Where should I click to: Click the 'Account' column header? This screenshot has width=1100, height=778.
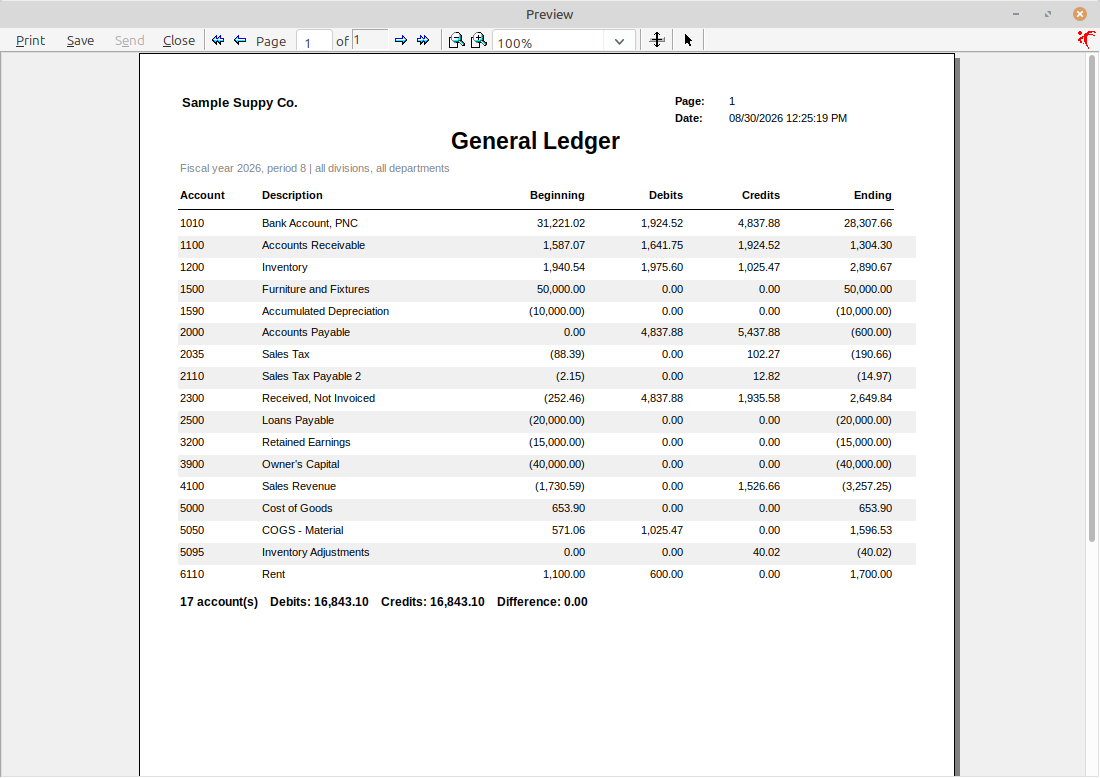coord(202,195)
